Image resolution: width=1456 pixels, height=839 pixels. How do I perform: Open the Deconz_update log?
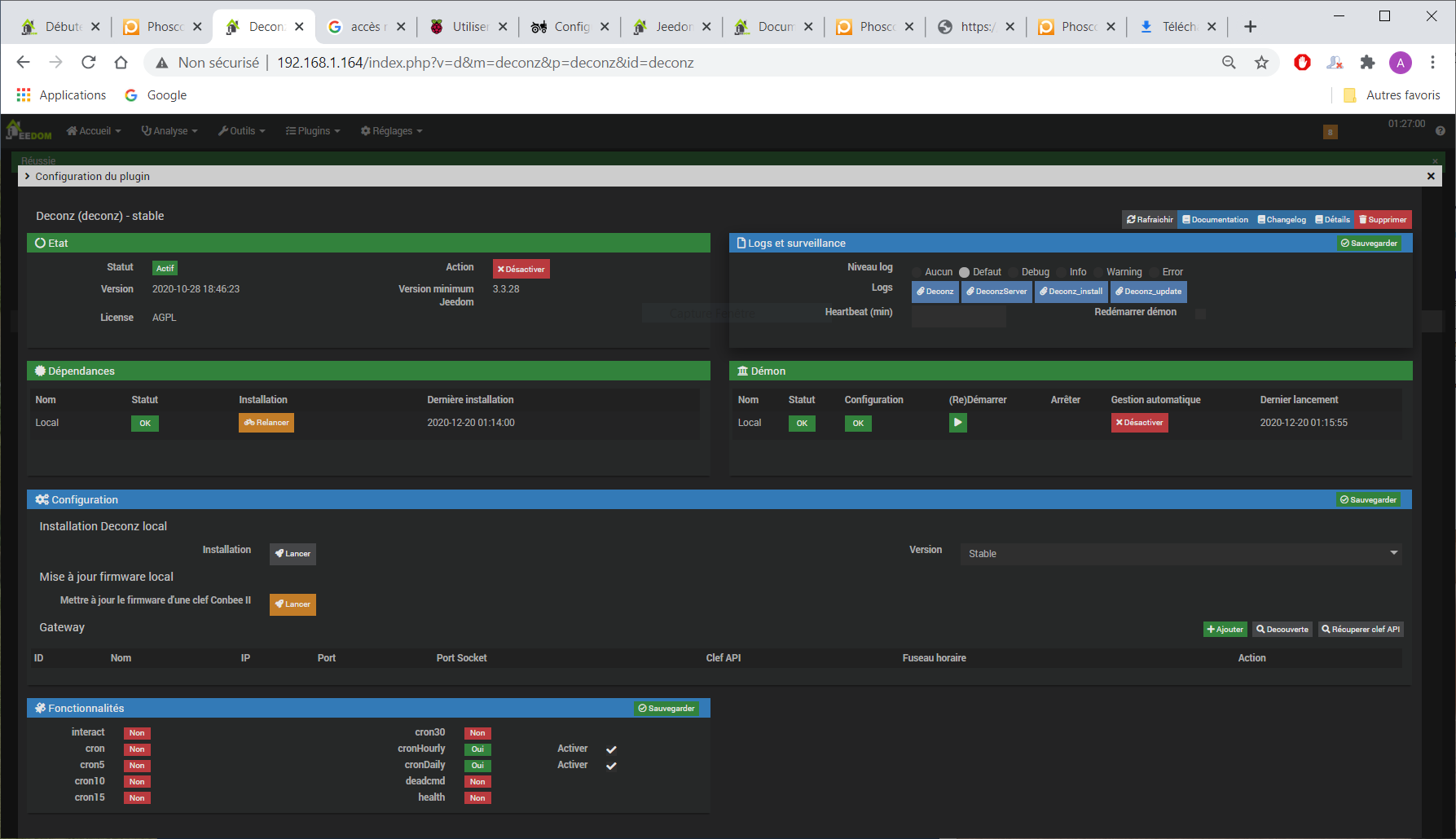click(x=1148, y=292)
